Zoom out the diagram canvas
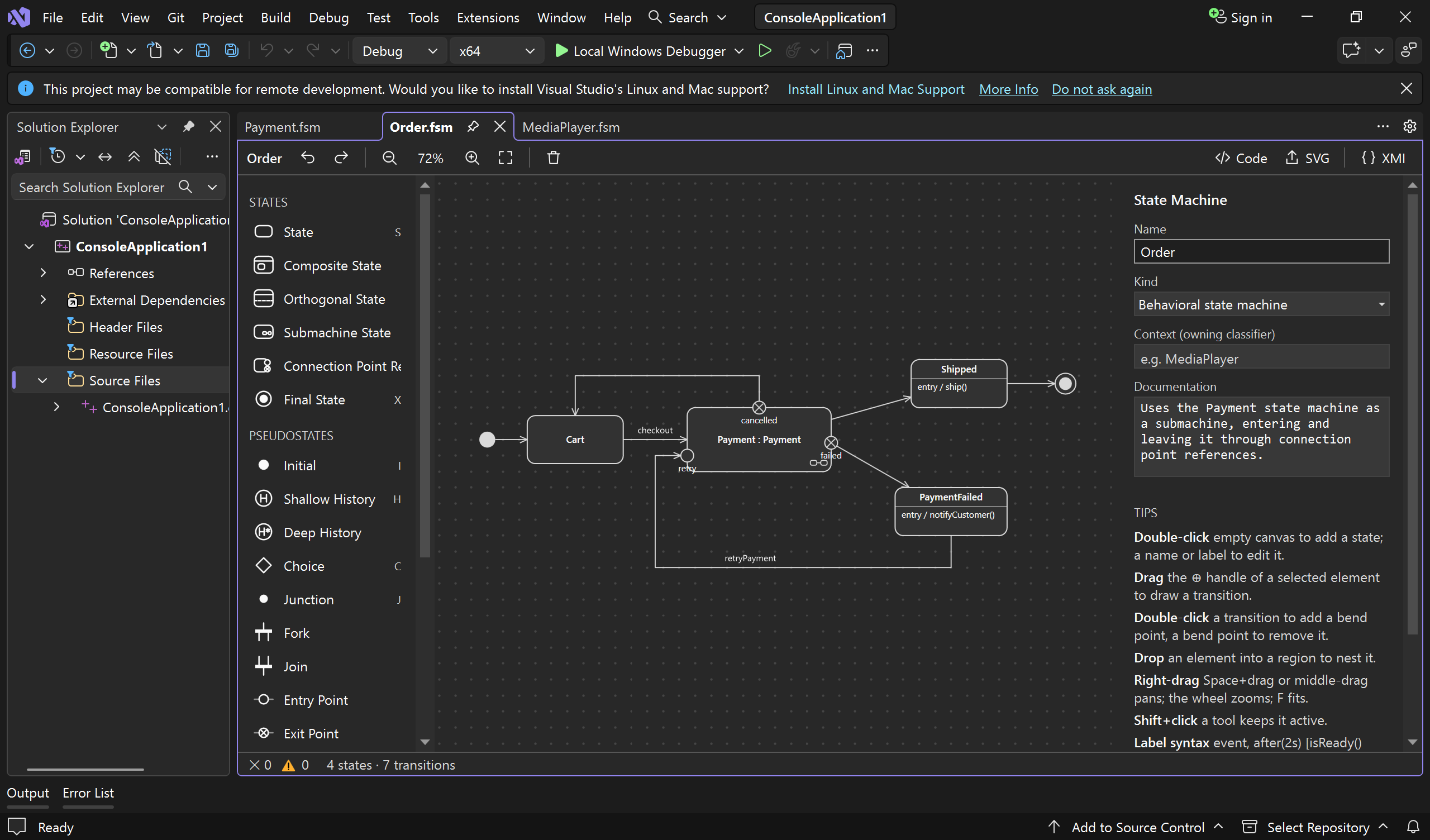 click(389, 158)
